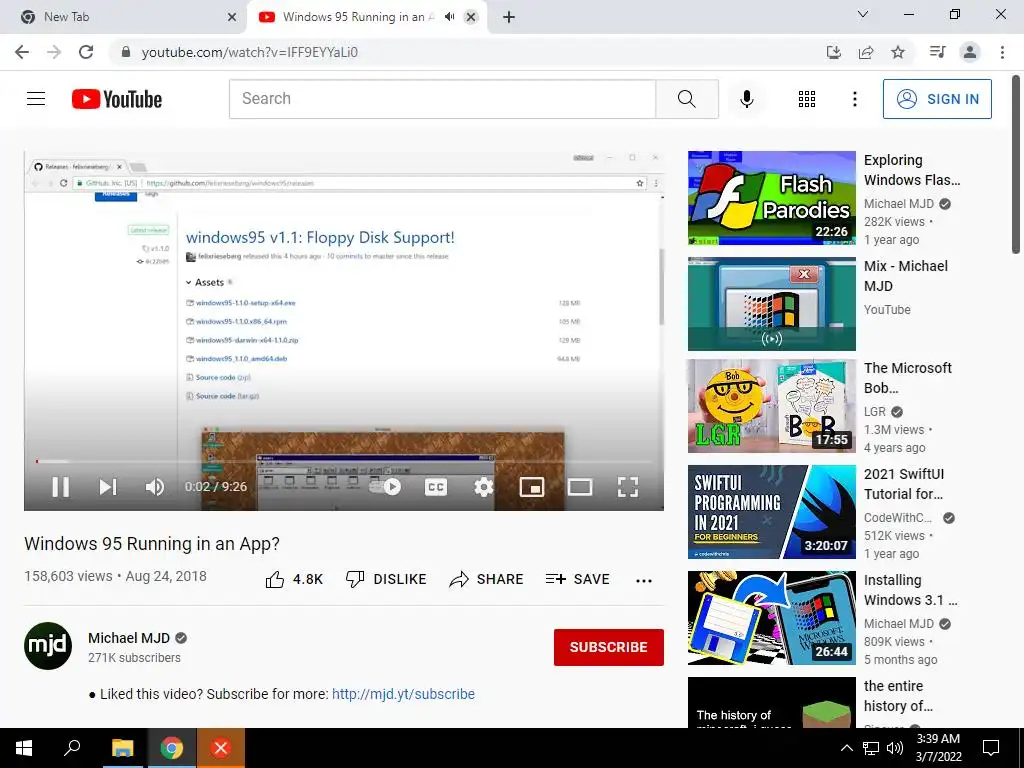Open the system volume tray icon
Image resolution: width=1024 pixels, height=768 pixels.
coord(895,748)
